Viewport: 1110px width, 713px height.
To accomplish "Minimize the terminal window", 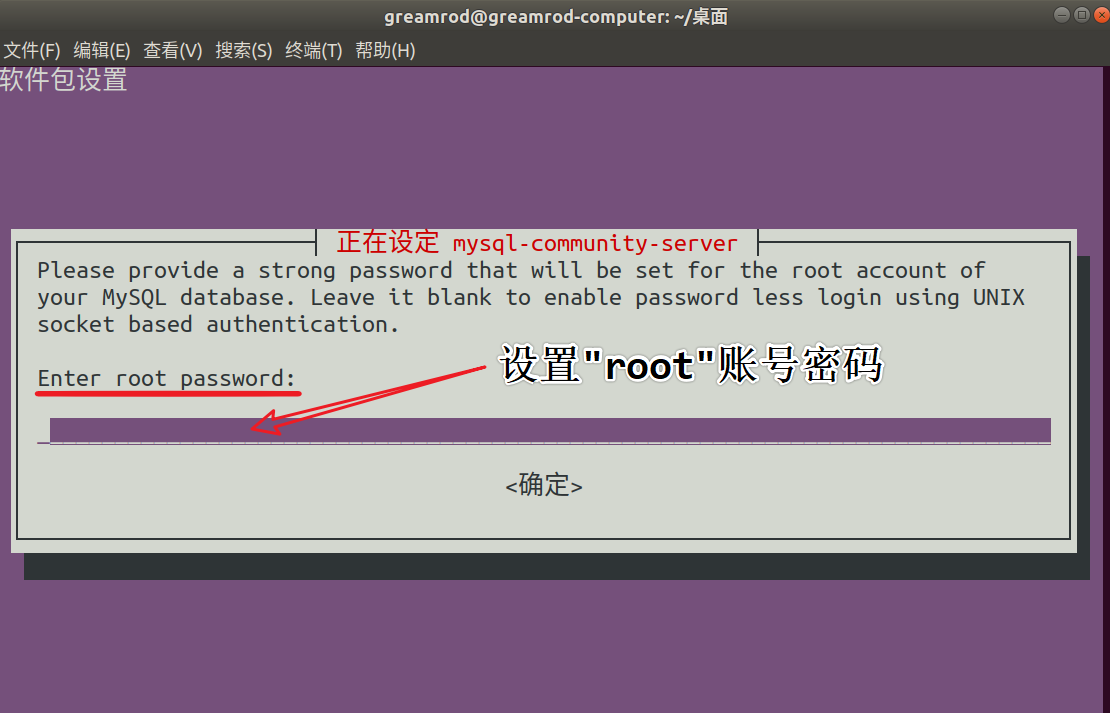I will 1061,14.
